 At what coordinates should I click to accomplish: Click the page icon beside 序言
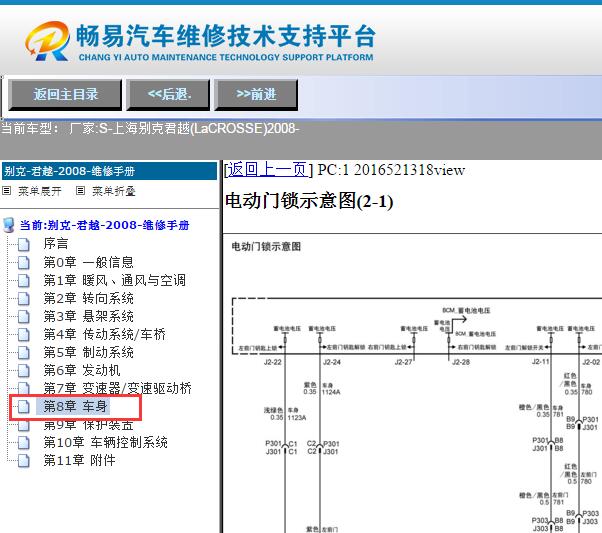[x=24, y=244]
